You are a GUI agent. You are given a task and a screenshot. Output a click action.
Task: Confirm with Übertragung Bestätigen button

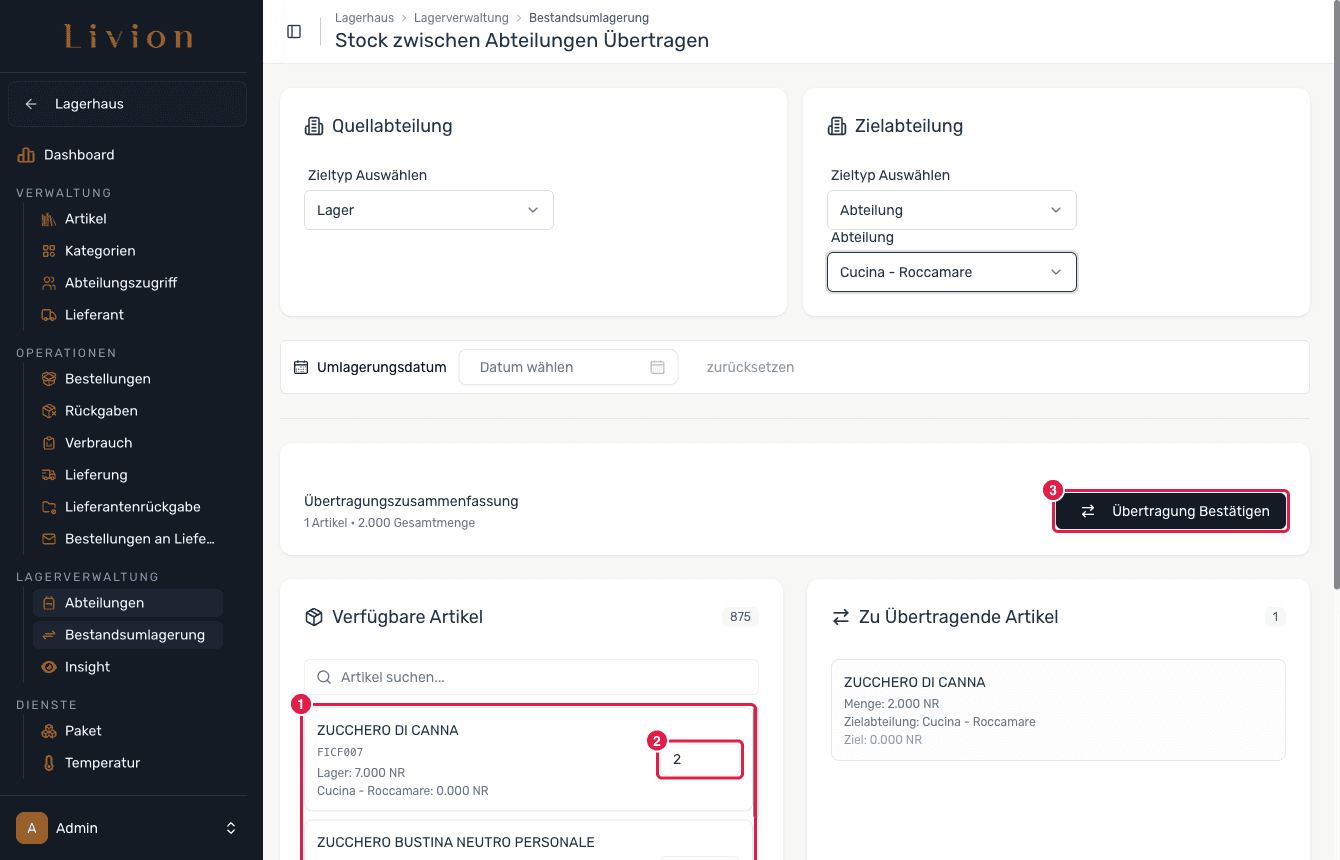coord(1171,511)
